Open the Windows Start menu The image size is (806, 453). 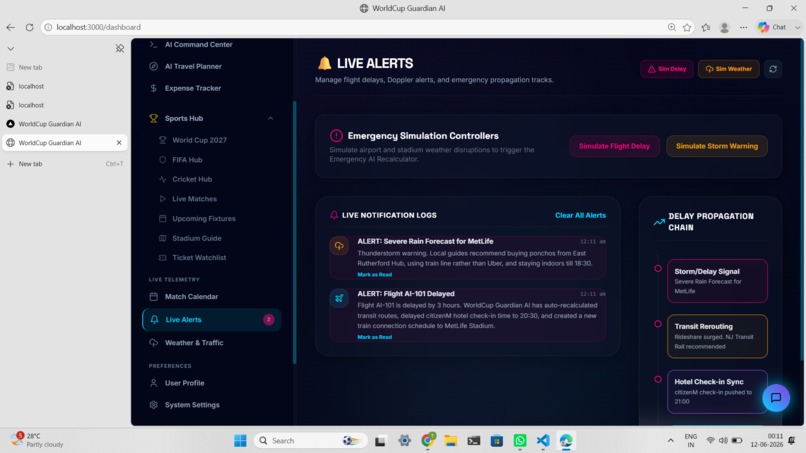pos(240,441)
